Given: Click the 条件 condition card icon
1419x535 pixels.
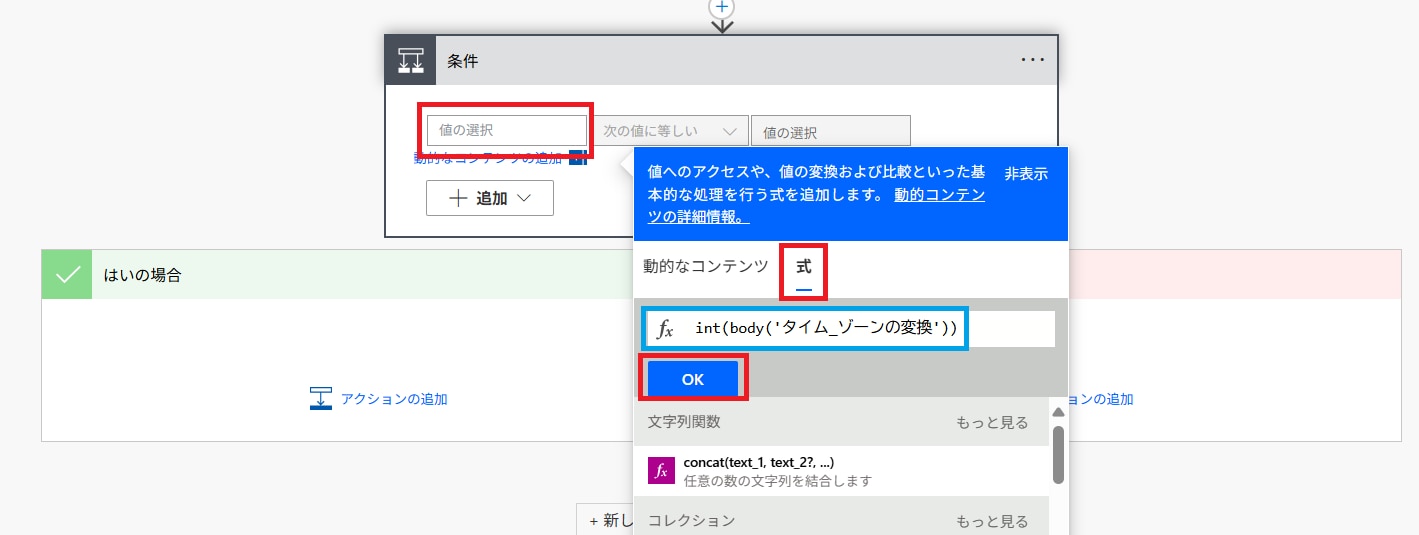Looking at the screenshot, I should [411, 60].
